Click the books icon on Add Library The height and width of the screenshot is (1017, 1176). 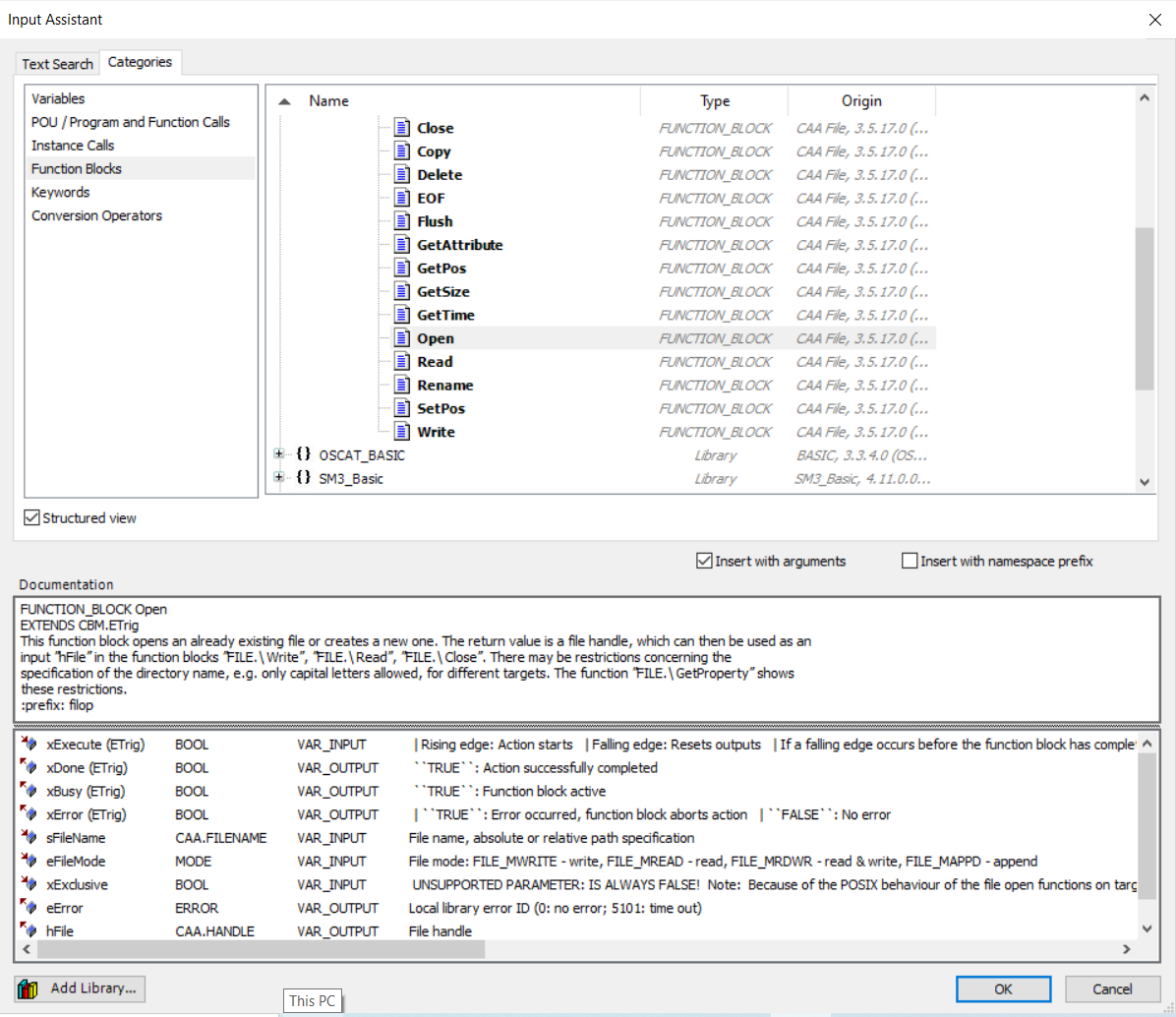(28, 988)
